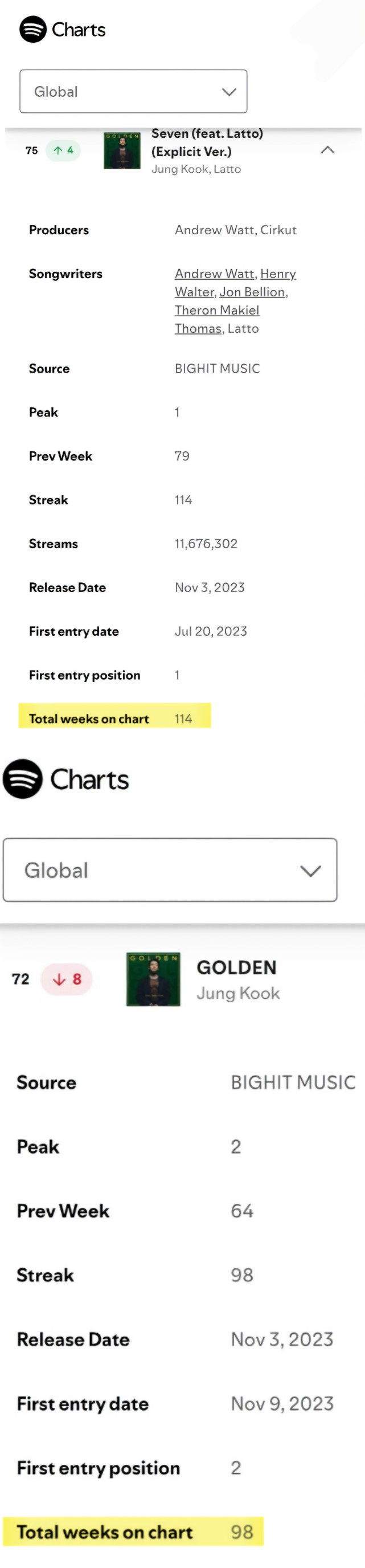Viewport: 365px width, 1568px height.
Task: Click the lower Spotify logo icon
Action: pyautogui.click(x=23, y=778)
